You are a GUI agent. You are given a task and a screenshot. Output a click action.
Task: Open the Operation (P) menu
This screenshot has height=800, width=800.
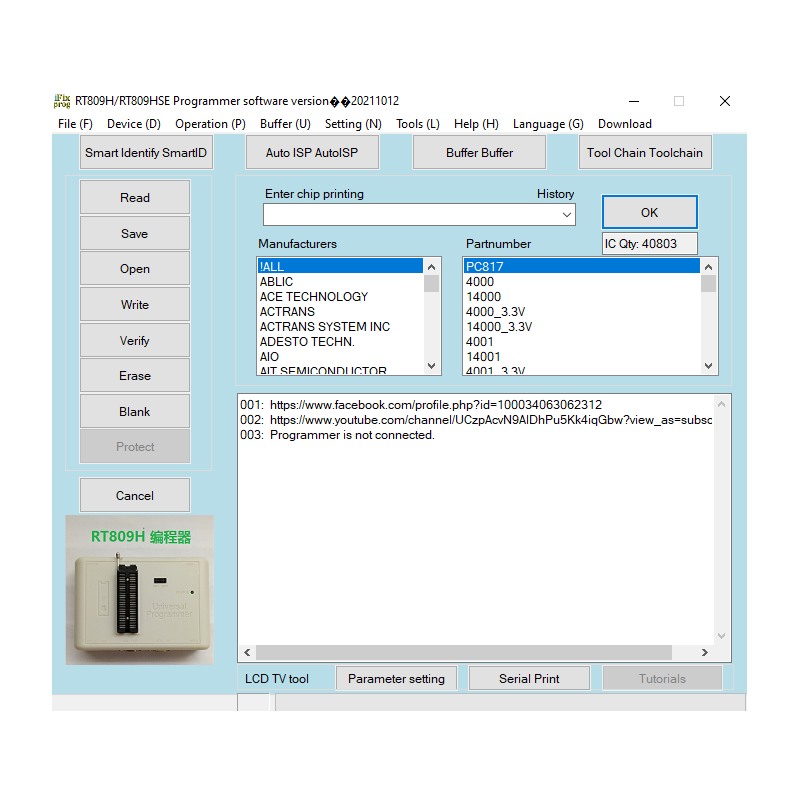pos(210,124)
